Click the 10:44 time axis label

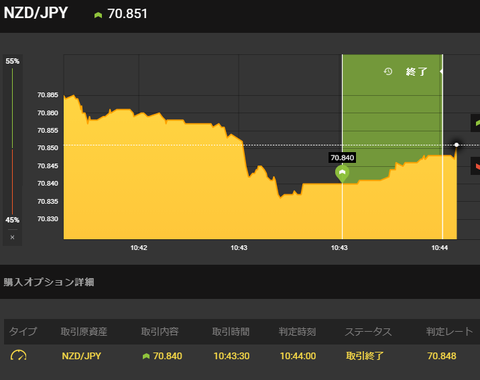pyautogui.click(x=440, y=248)
